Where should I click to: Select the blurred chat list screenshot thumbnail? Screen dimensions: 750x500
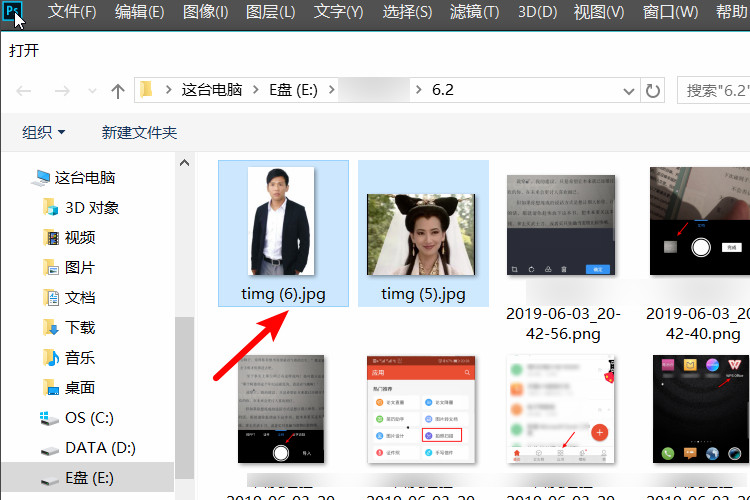click(561, 409)
